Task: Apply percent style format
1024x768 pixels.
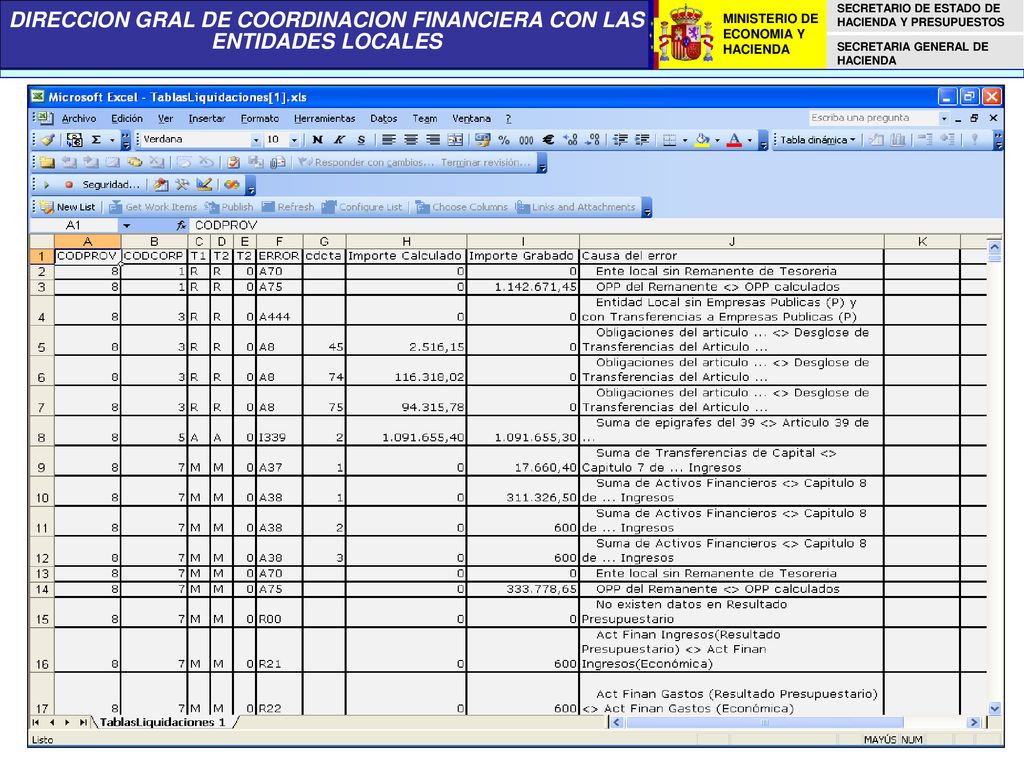Action: point(504,140)
